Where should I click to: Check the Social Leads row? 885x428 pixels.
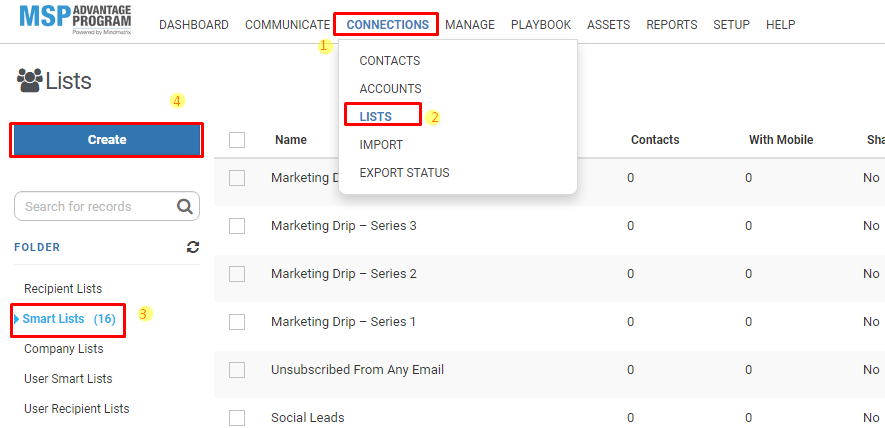click(237, 418)
